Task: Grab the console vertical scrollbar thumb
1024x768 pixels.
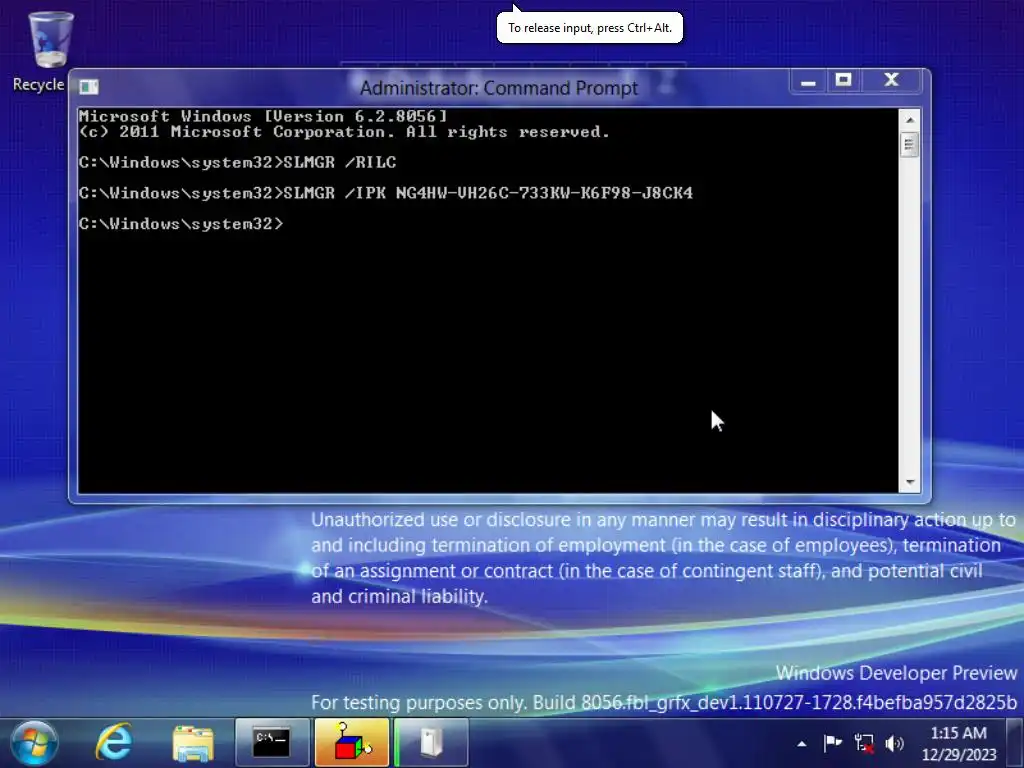Action: [x=910, y=144]
